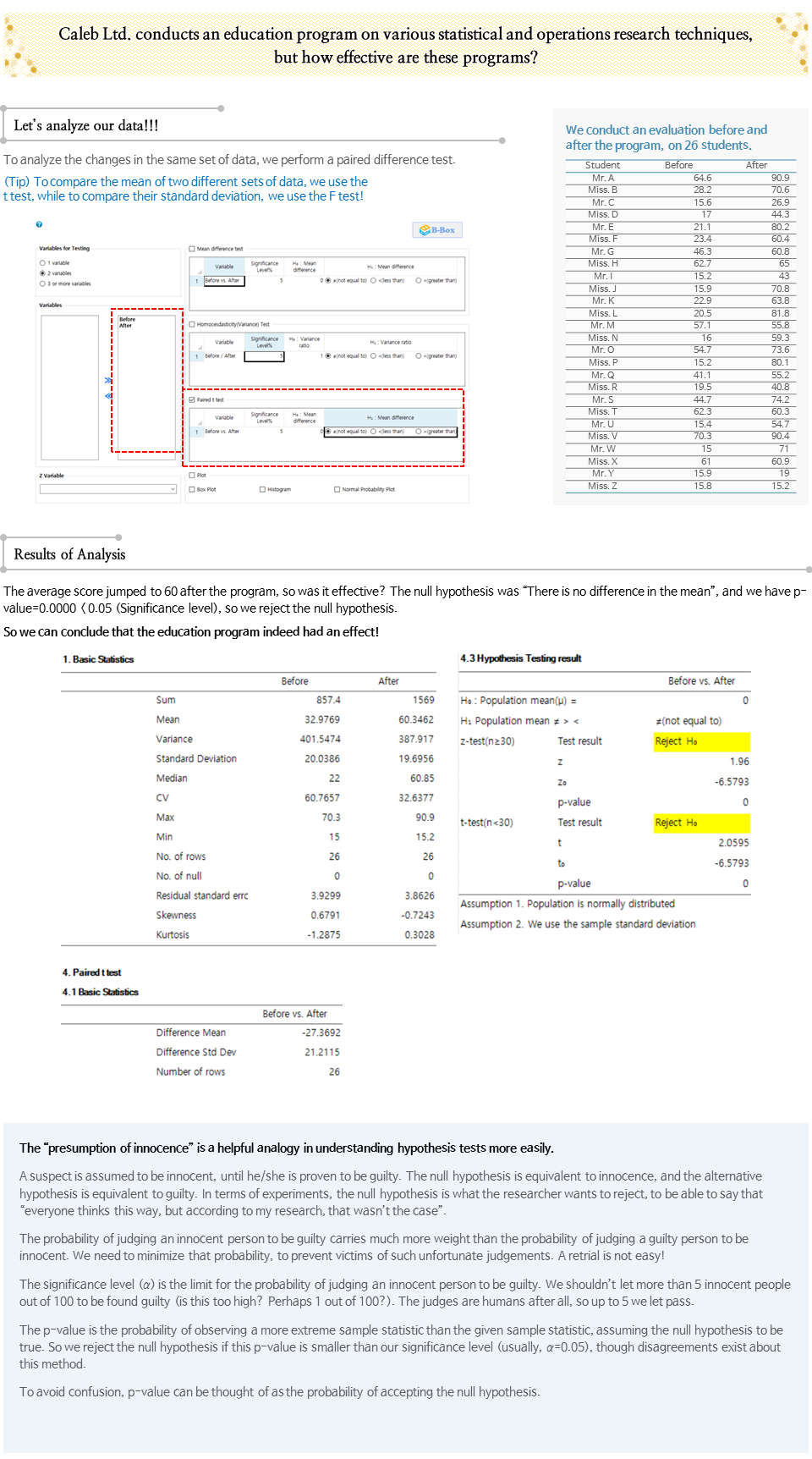The height and width of the screenshot is (1459, 812).
Task: Click the "Let's analyze our data!!!" heading
Action: coord(86,125)
